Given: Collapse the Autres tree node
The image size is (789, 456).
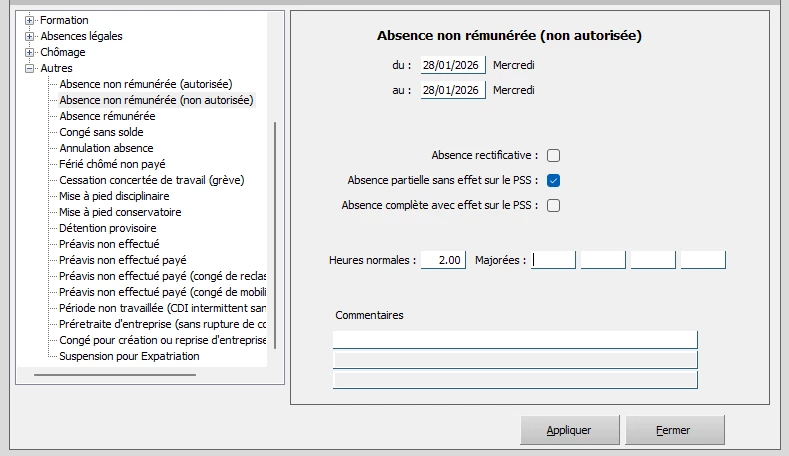Looking at the screenshot, I should pos(30,68).
